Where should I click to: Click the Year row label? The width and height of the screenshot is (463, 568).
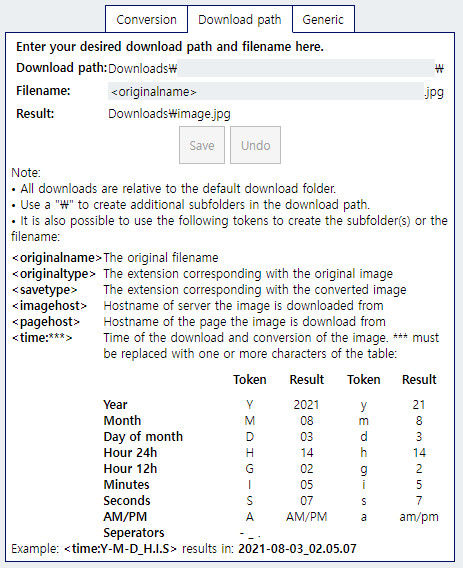point(115,405)
